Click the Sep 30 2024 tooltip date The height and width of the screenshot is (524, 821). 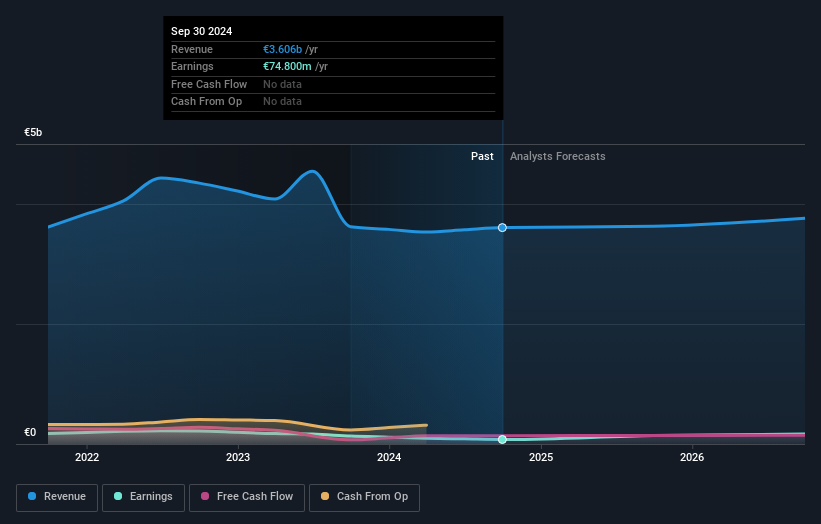pos(202,31)
